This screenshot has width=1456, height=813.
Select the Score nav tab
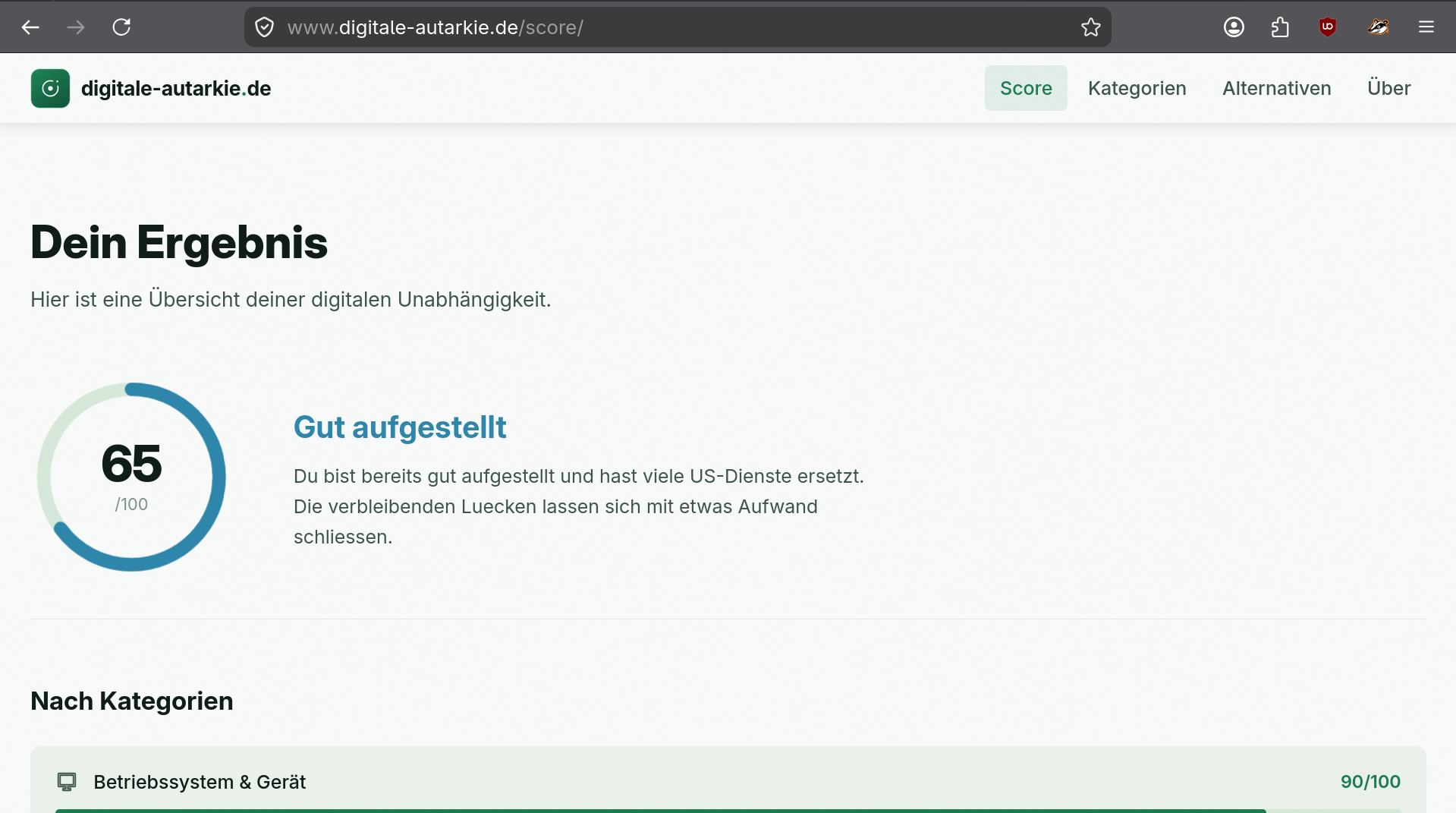(1026, 88)
